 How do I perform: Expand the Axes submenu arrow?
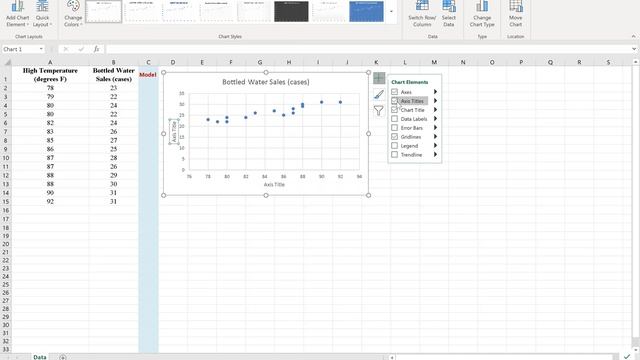click(435, 92)
